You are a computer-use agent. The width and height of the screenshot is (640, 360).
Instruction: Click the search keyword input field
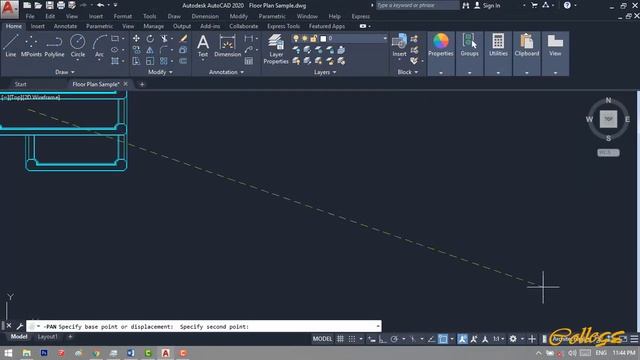[417, 5]
